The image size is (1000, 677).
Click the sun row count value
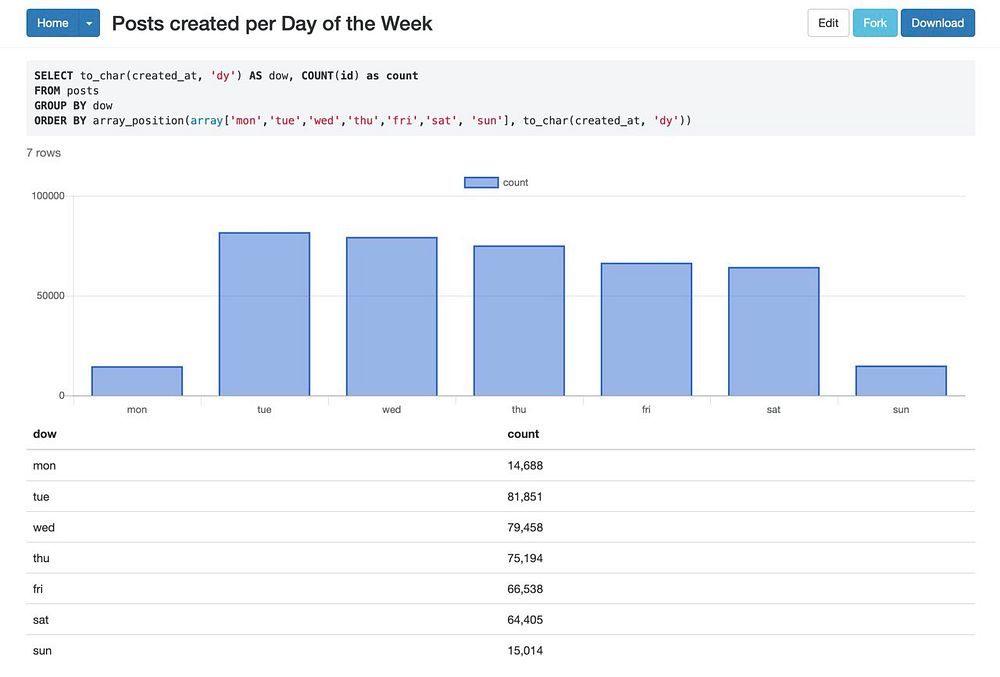click(x=525, y=651)
